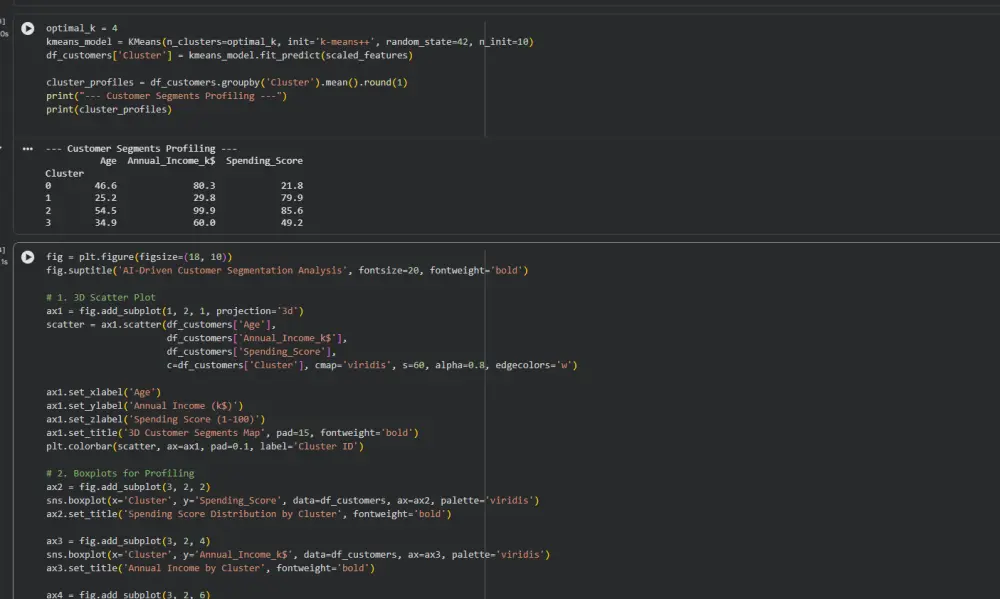Click the age value 46.6

tap(105, 186)
